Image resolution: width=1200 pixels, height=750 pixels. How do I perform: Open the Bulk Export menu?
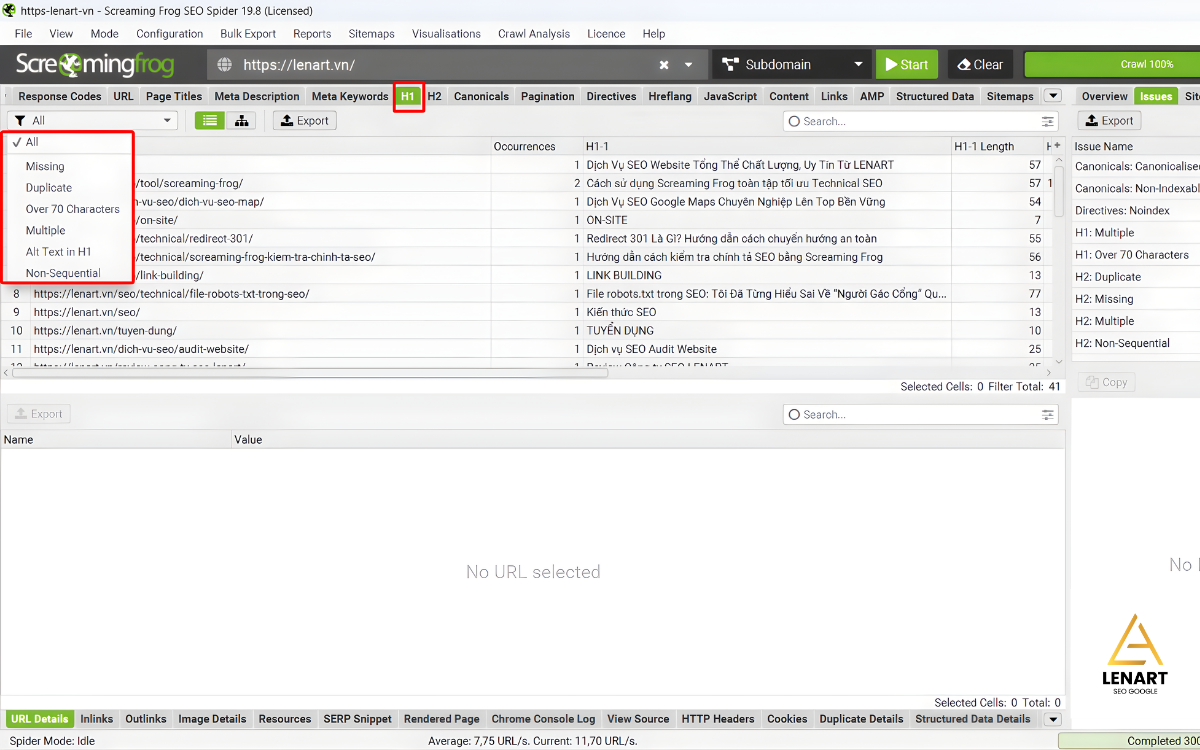pyautogui.click(x=248, y=33)
